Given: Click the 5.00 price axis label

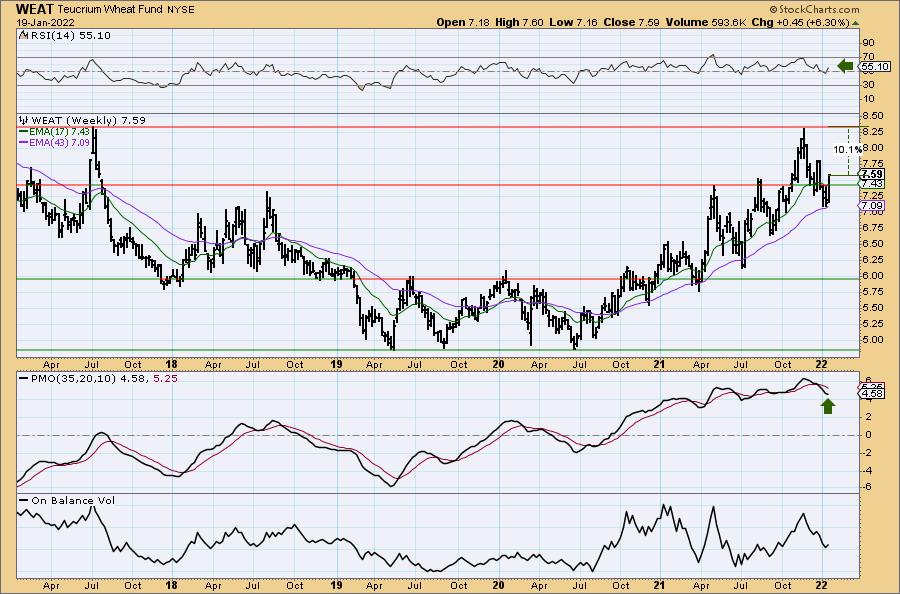Looking at the screenshot, I should coord(872,339).
